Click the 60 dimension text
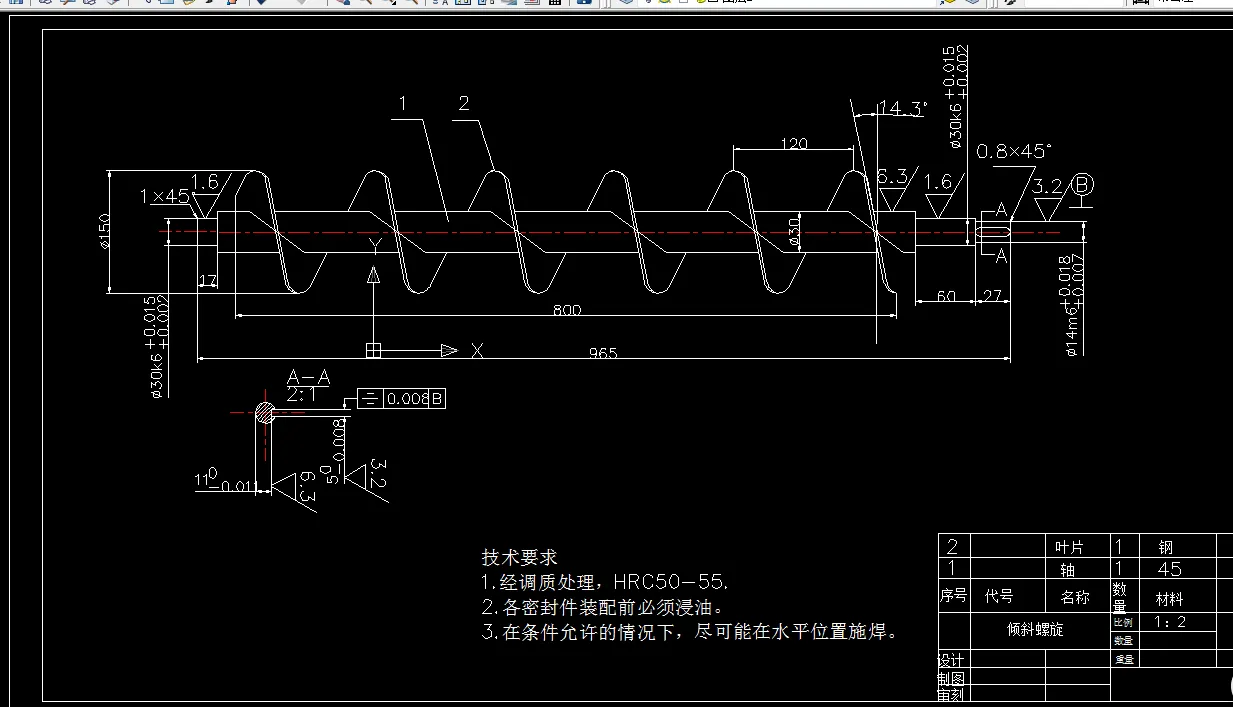 pyautogui.click(x=946, y=296)
